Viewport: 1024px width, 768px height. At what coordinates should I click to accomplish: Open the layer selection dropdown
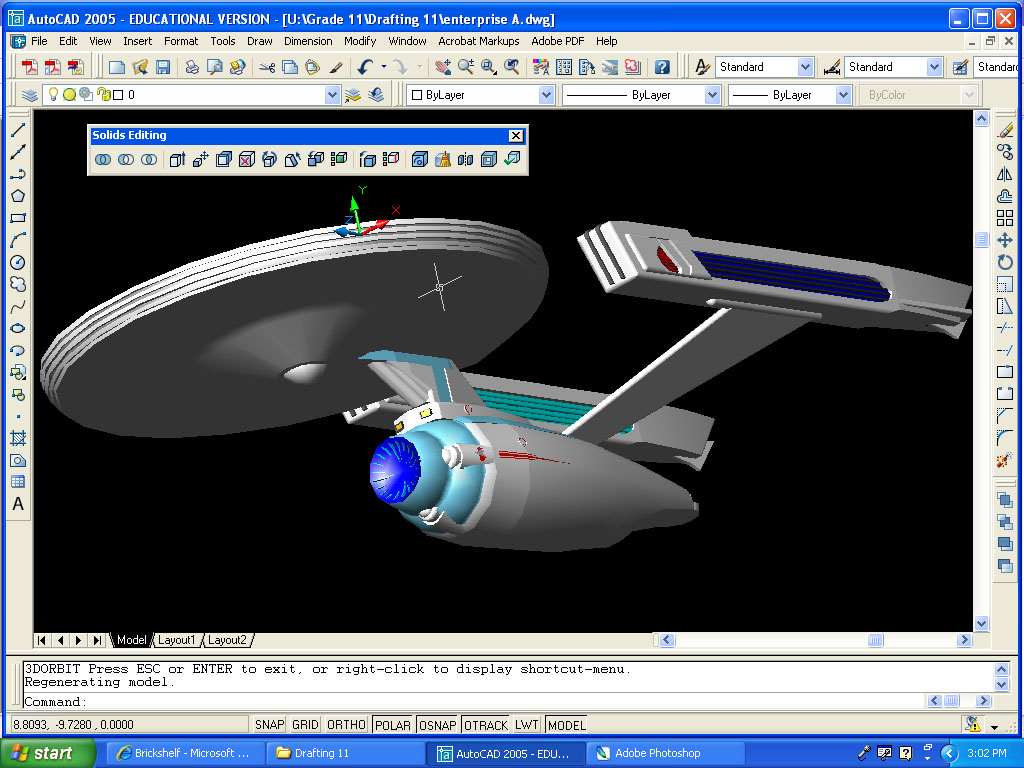(x=333, y=95)
